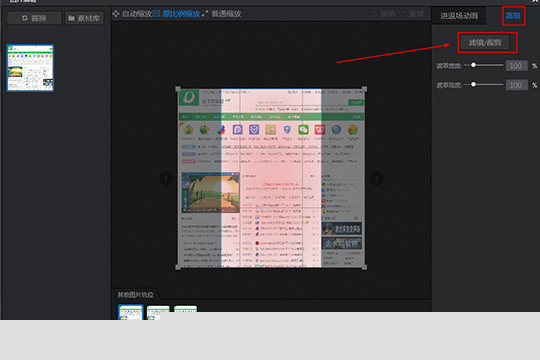
Task: Click the height percentage field showing 100
Action: (516, 85)
